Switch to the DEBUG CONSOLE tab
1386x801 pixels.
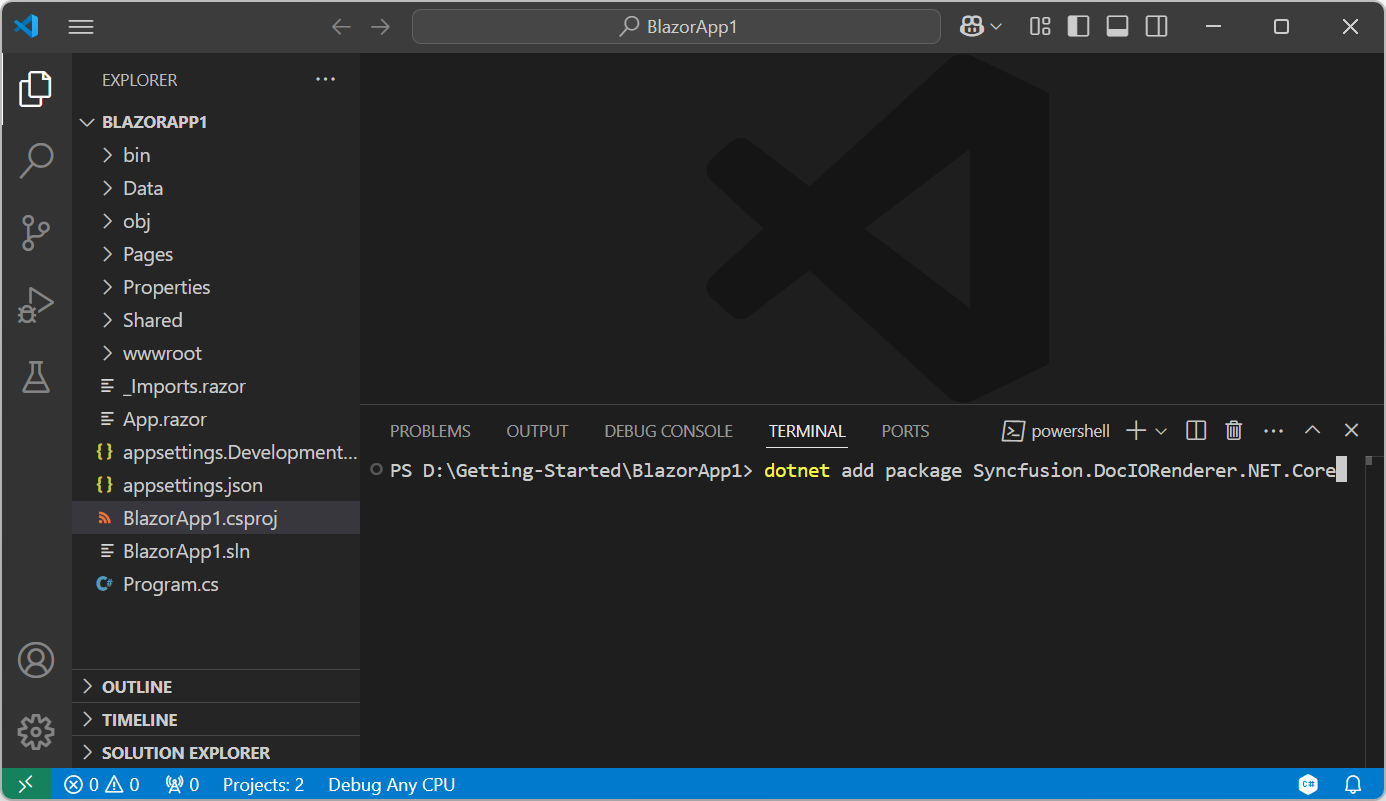coord(668,431)
